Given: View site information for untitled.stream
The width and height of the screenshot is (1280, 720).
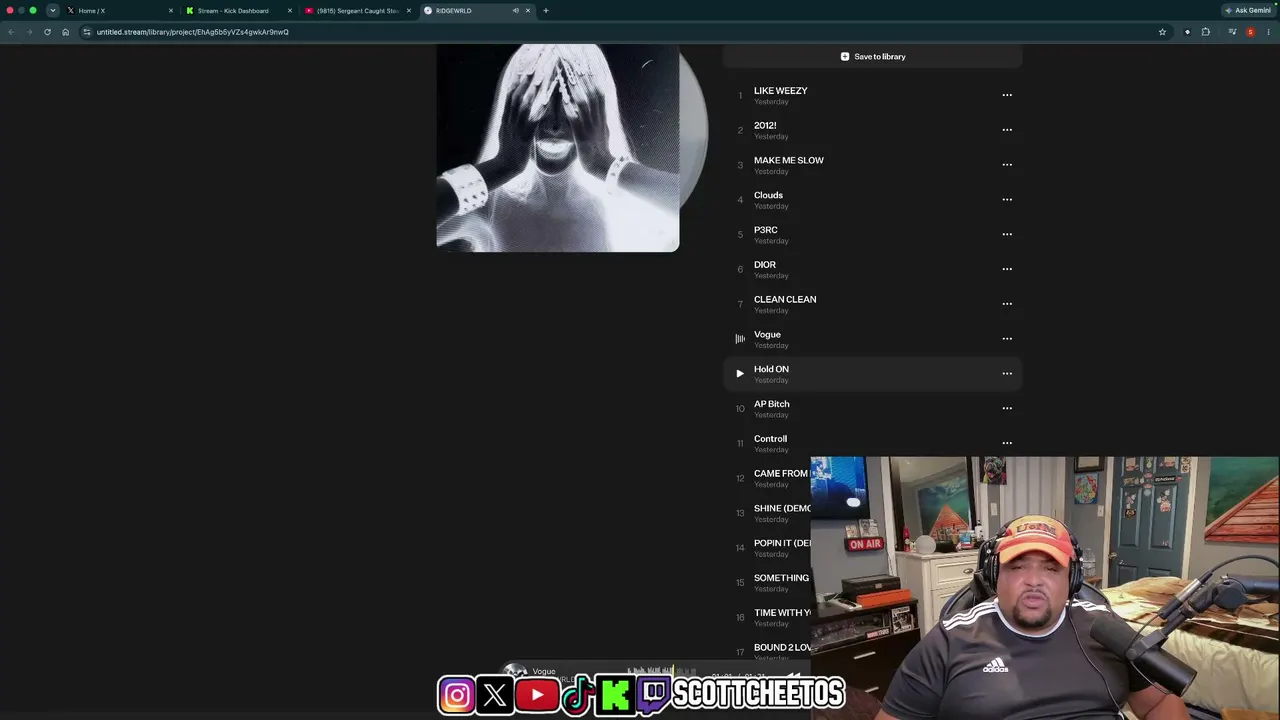Looking at the screenshot, I should pos(87,32).
